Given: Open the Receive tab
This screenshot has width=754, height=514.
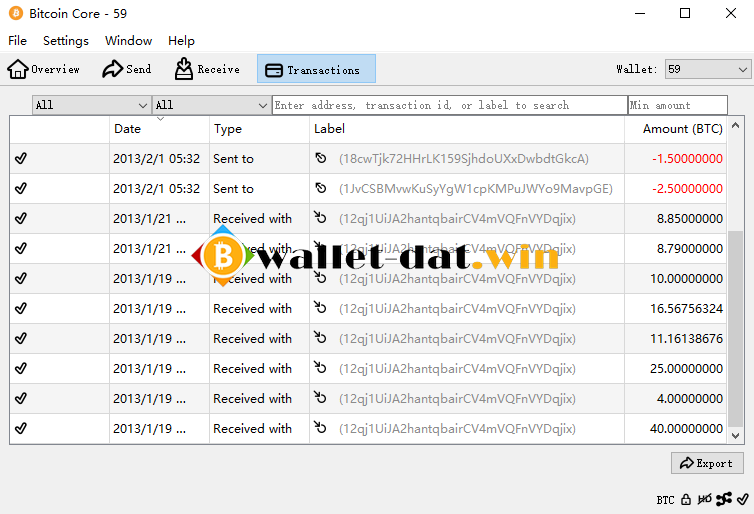Looking at the screenshot, I should 207,69.
